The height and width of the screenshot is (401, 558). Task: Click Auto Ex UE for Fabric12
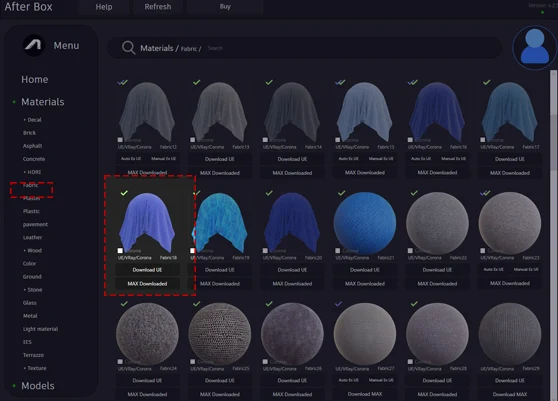coord(131,159)
